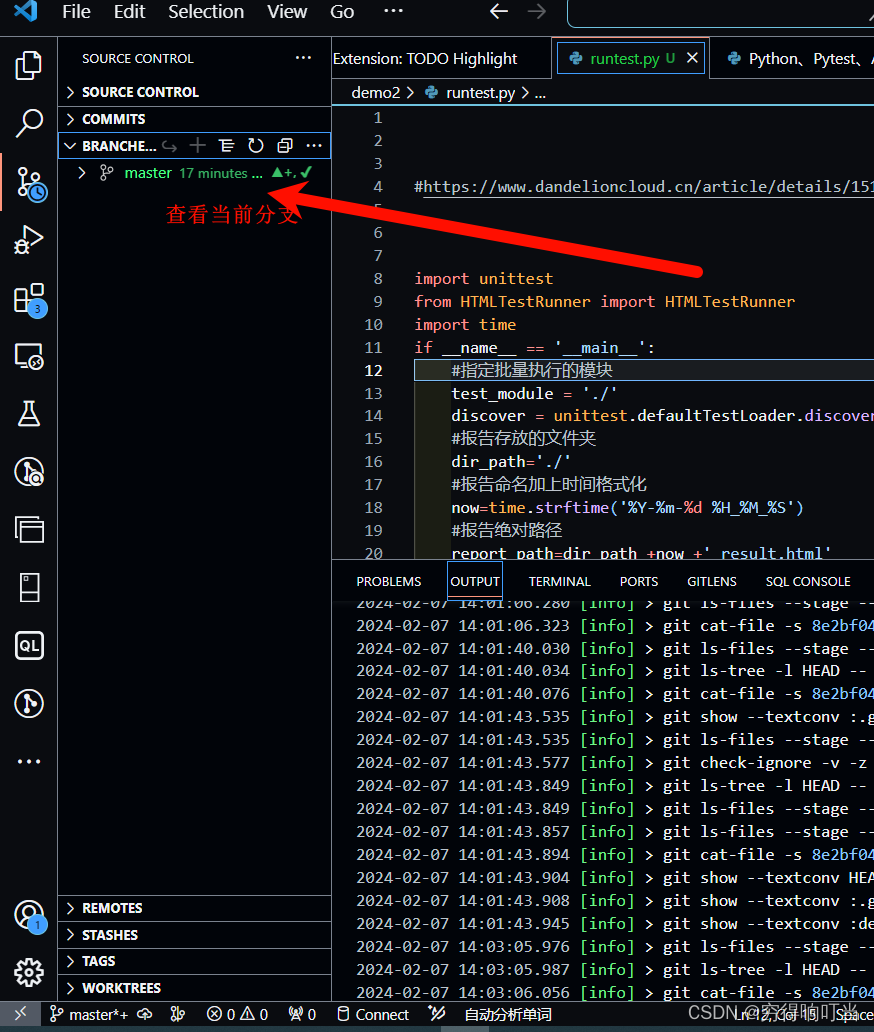Open demo2 in the breadcrumb path
The height and width of the screenshot is (1032, 874).
[376, 92]
